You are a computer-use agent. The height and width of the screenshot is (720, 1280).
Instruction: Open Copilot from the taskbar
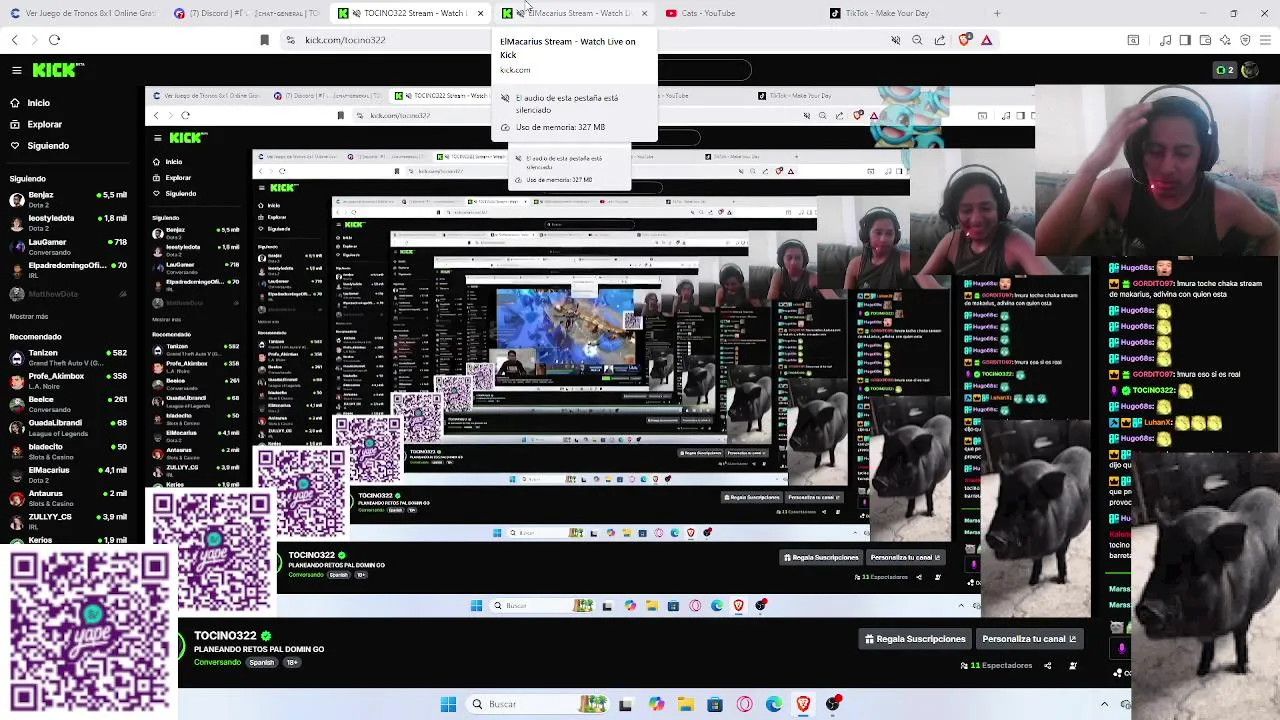click(656, 704)
